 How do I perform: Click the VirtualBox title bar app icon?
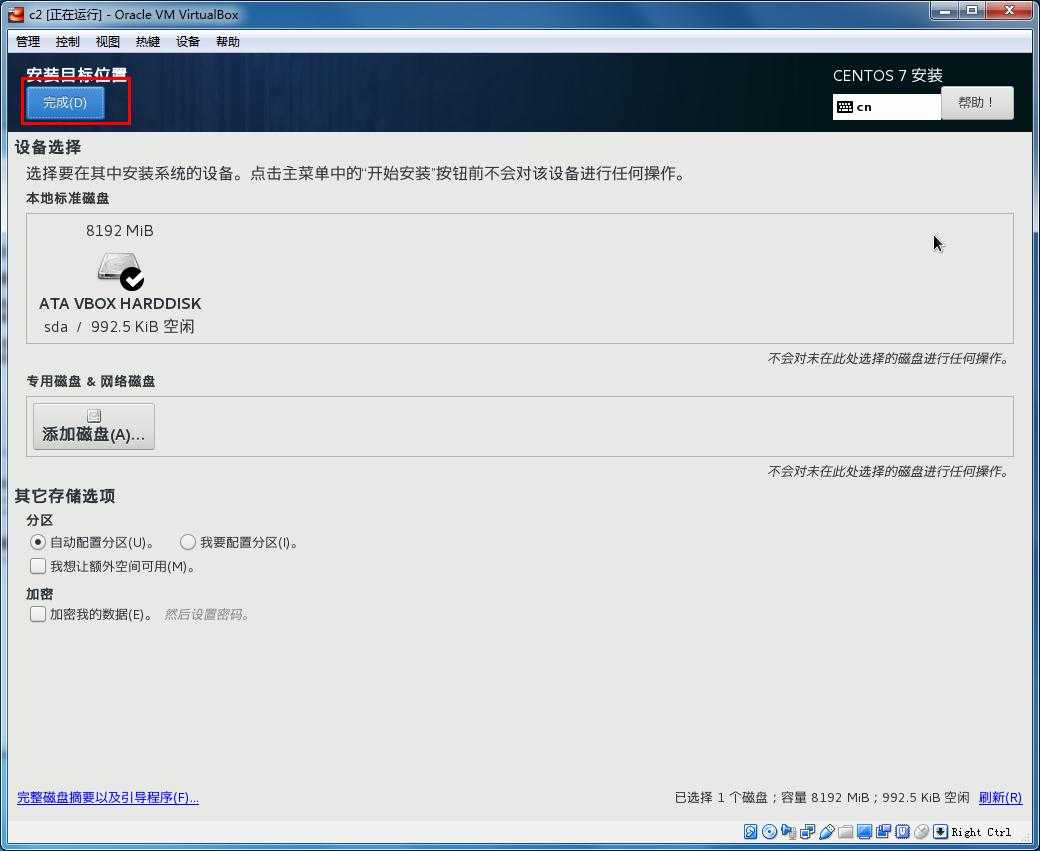point(16,14)
